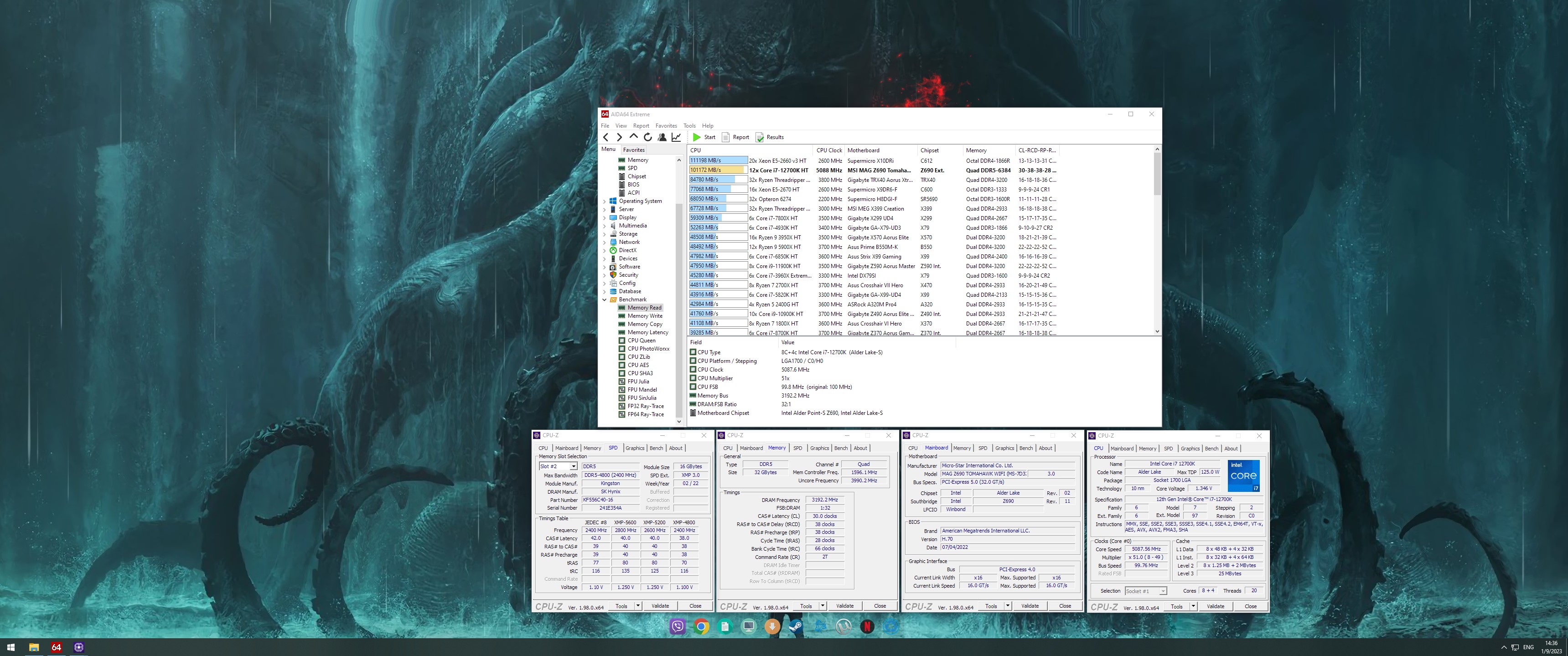The width and height of the screenshot is (1568, 656).
Task: Launch Viber from the dock
Action: [678, 626]
